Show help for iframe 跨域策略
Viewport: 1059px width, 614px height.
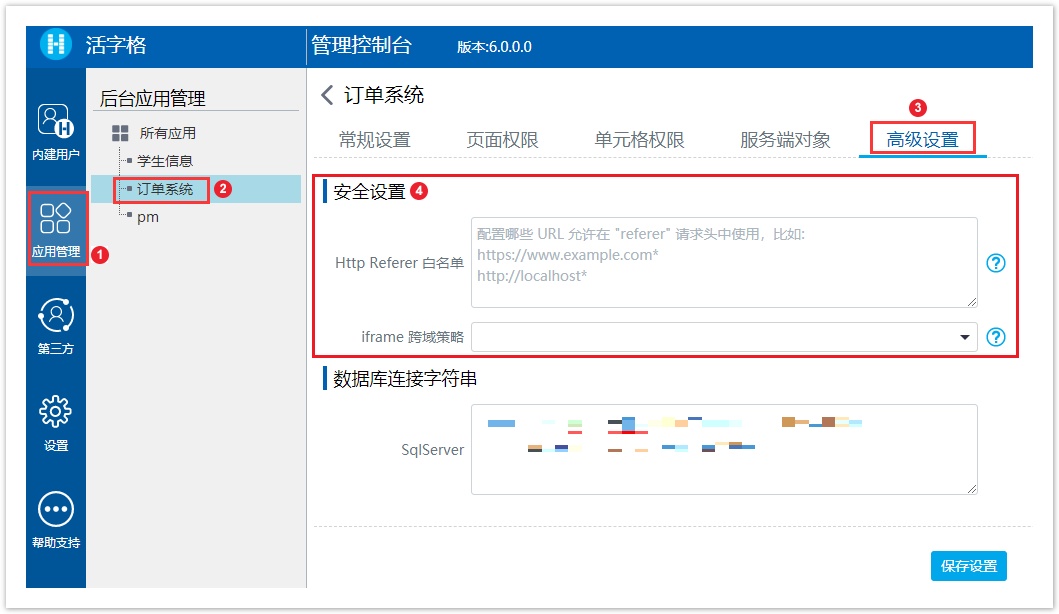click(x=996, y=336)
